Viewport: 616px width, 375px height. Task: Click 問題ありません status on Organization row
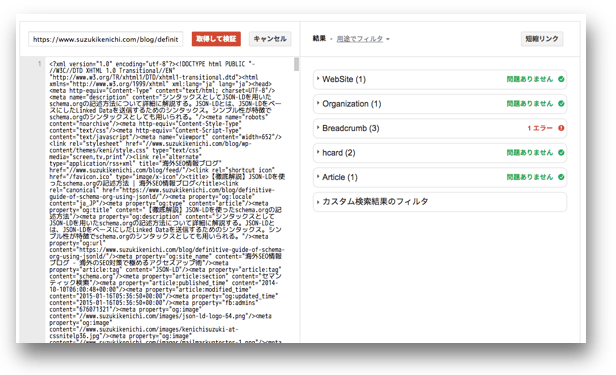(530, 104)
